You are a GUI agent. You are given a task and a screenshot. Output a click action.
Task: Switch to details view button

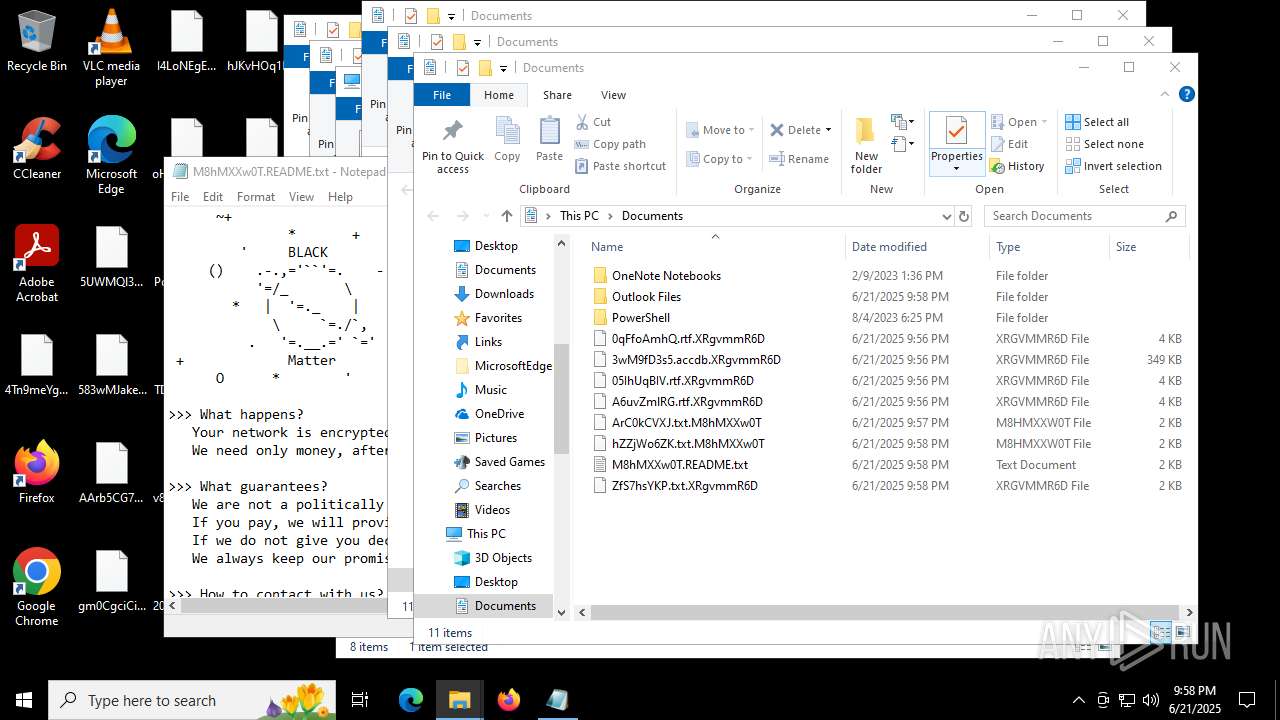click(x=1160, y=632)
